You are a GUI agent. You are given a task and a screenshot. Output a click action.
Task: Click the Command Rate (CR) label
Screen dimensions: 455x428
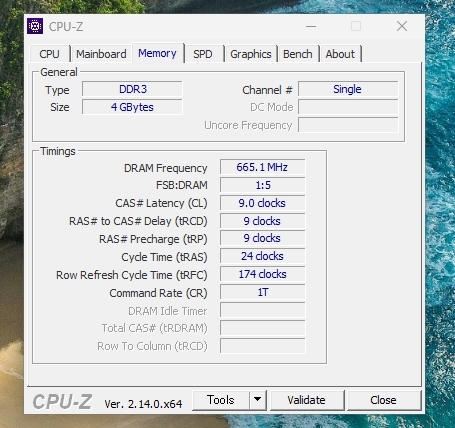158,293
